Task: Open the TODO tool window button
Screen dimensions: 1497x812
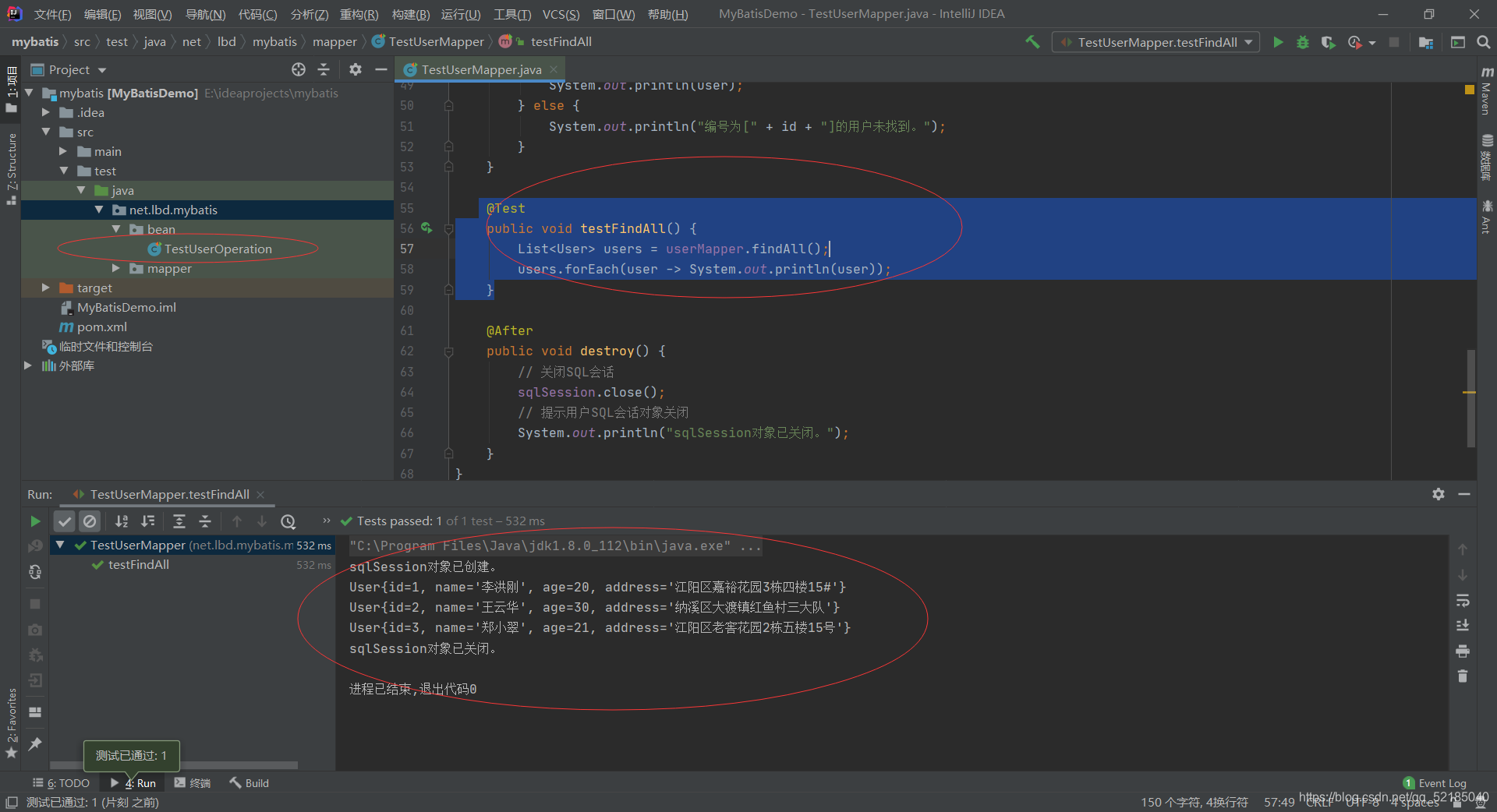Action: click(x=61, y=783)
